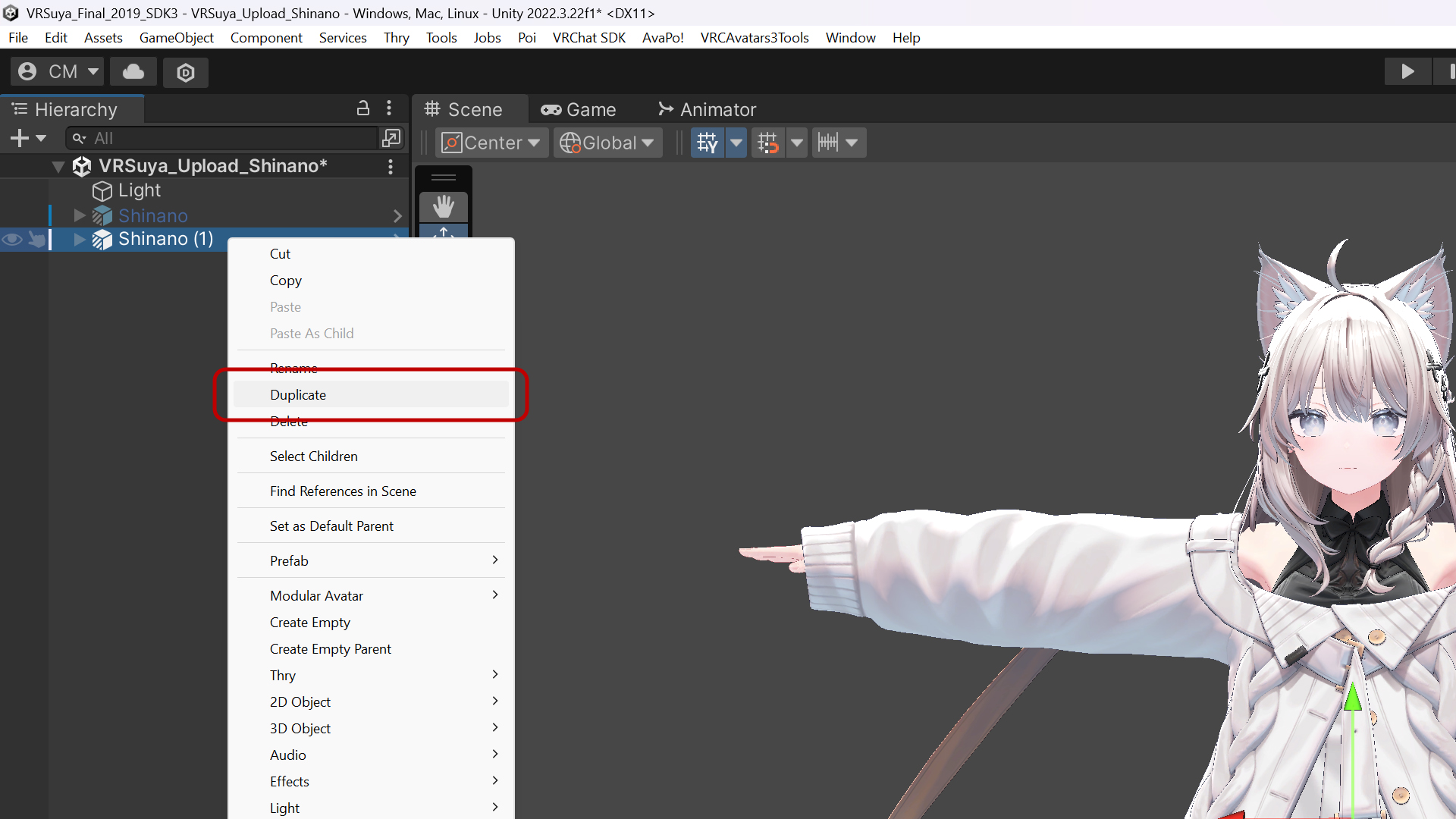
Task: Choose Duplicate in the context menu
Action: coord(371,395)
